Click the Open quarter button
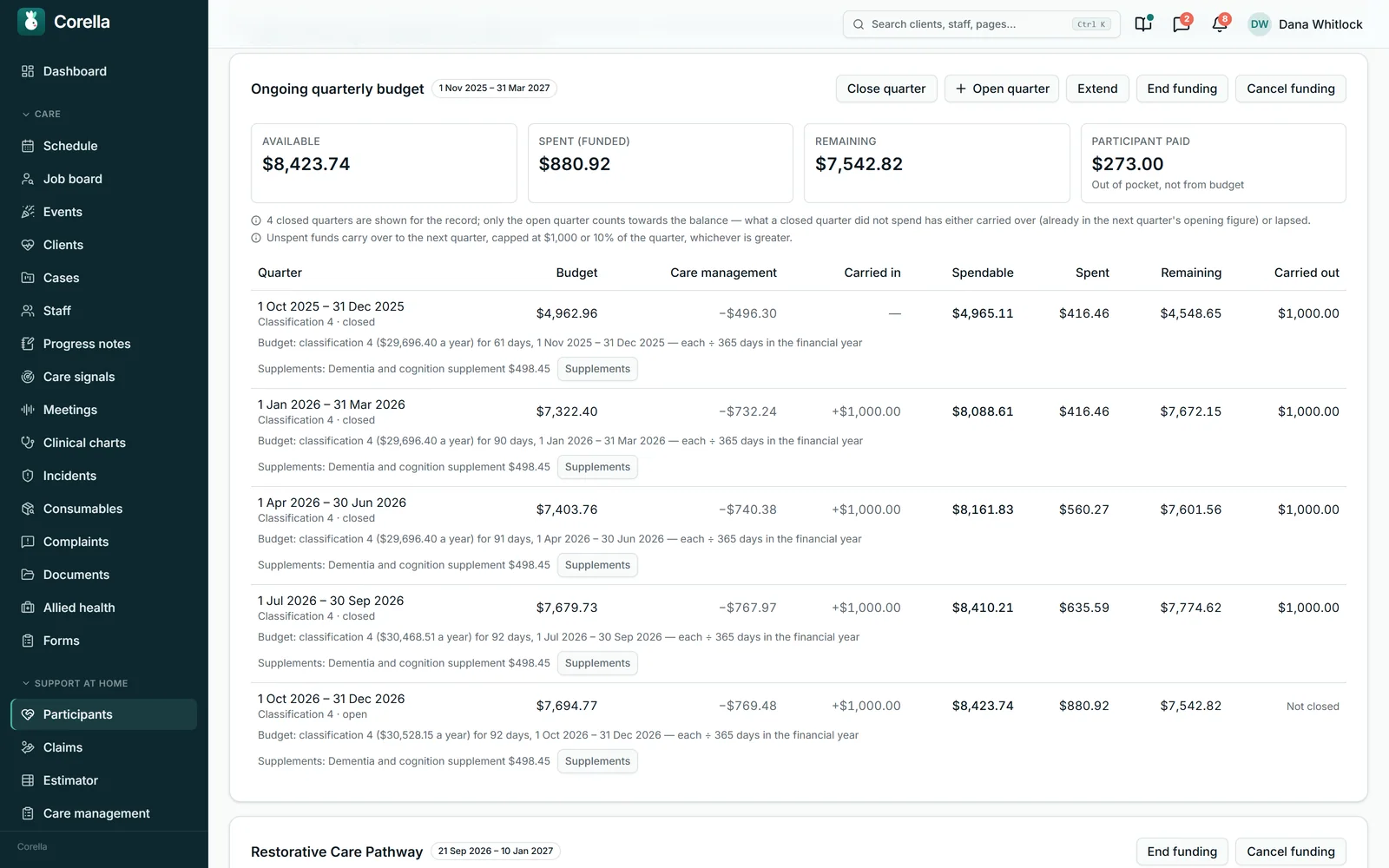The width and height of the screenshot is (1389, 868). coord(1002,89)
